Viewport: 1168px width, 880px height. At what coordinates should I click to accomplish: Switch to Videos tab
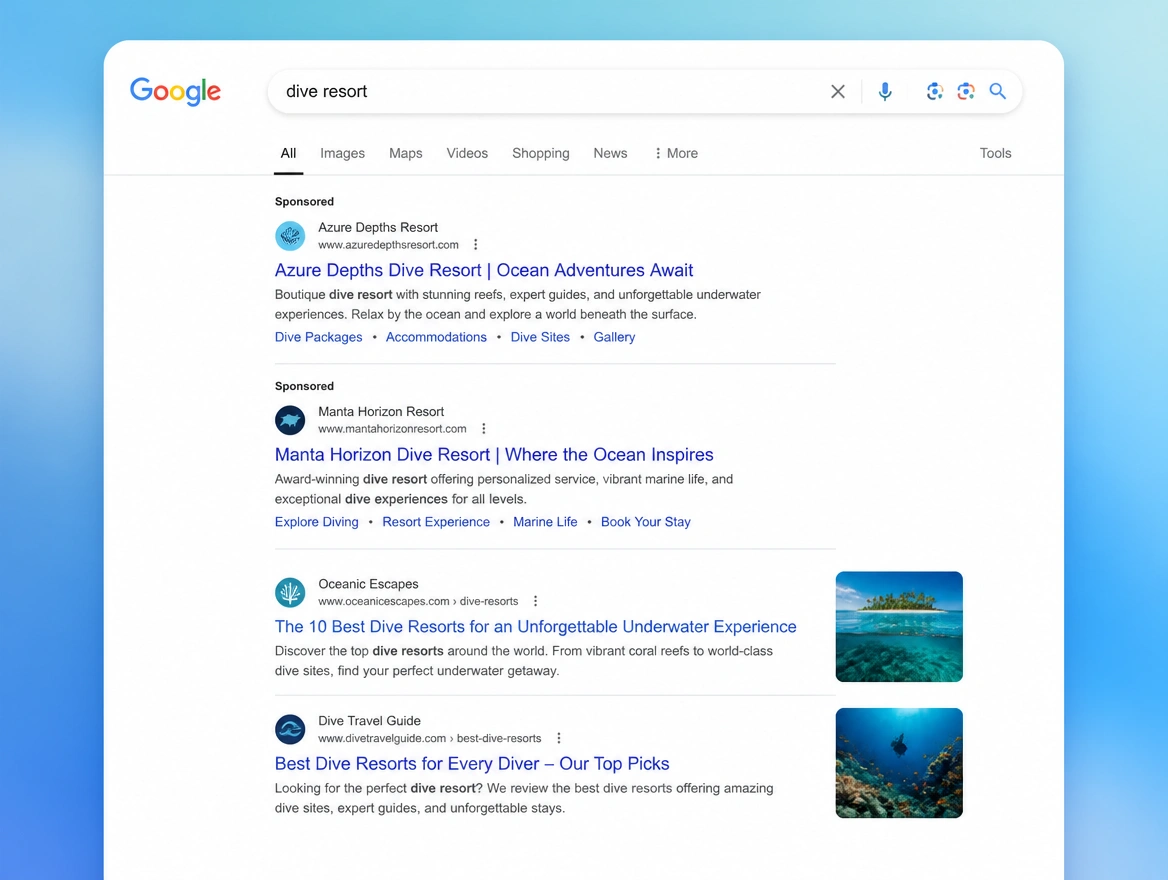pyautogui.click(x=467, y=153)
